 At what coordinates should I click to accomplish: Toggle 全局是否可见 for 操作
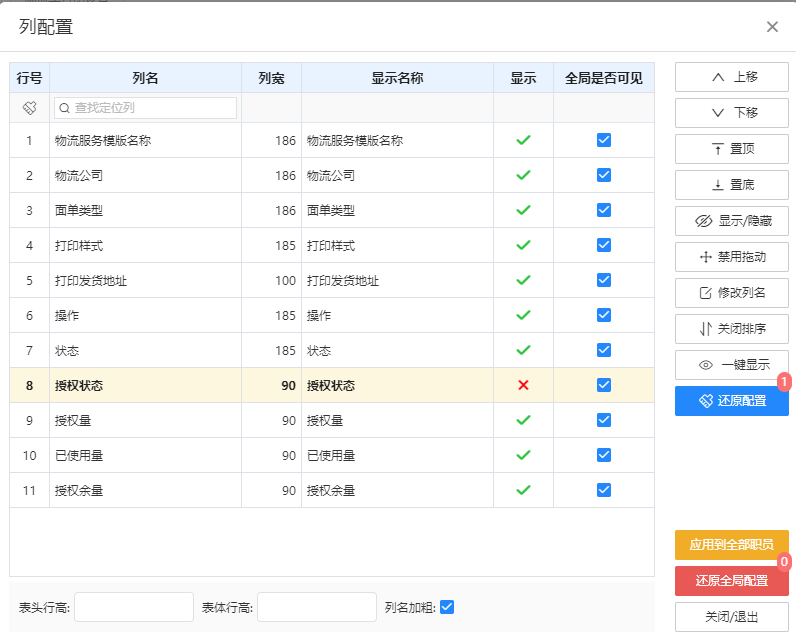pos(604,315)
